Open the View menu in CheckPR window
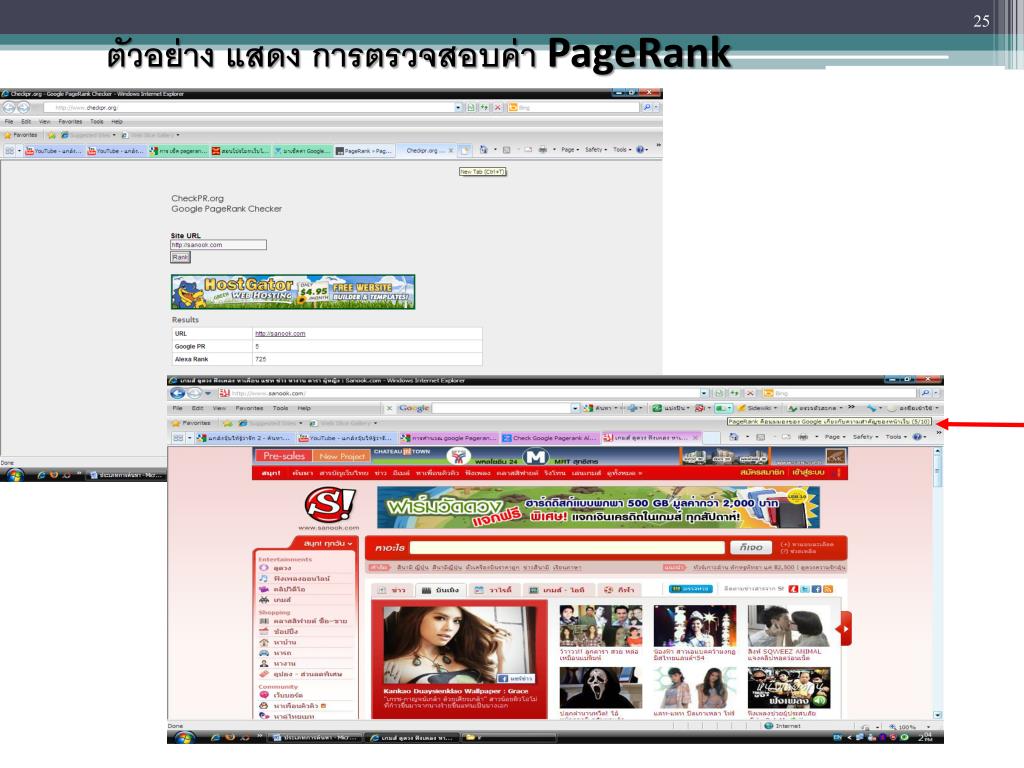The width and height of the screenshot is (1024, 768). tap(44, 121)
